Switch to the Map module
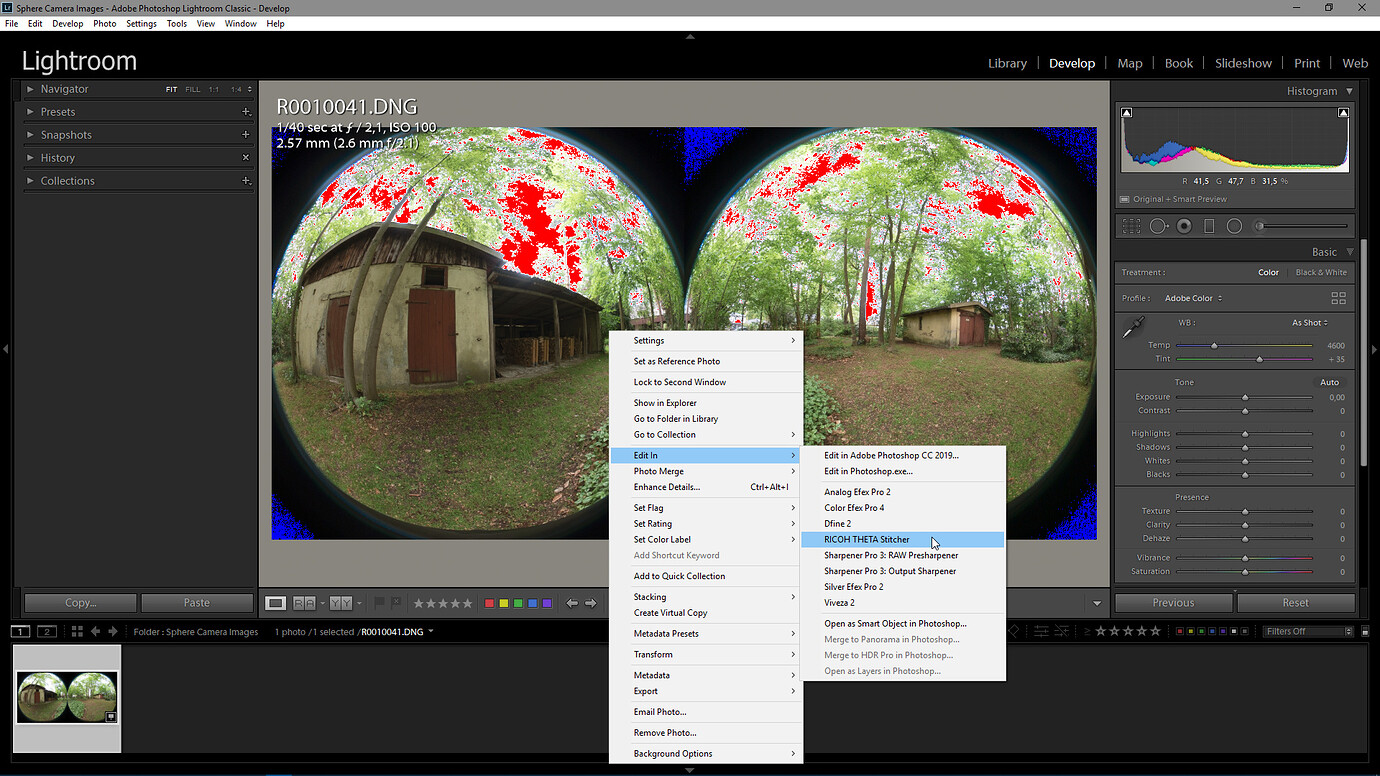The height and width of the screenshot is (776, 1380). click(1130, 63)
